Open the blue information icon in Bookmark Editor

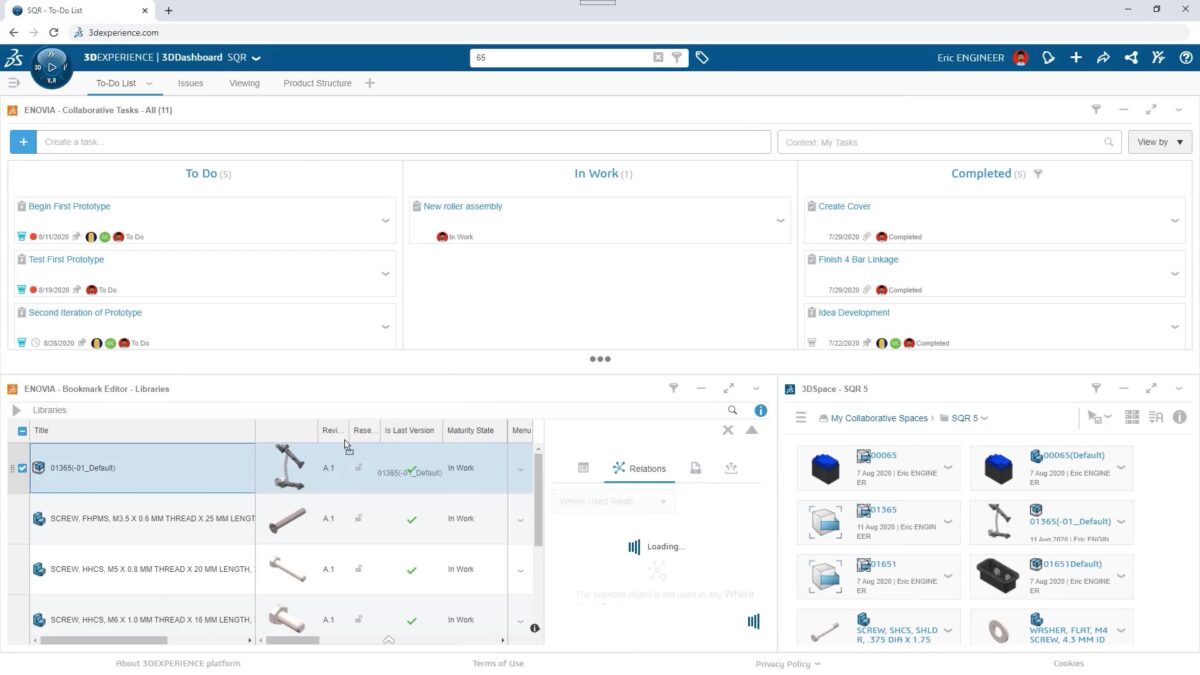point(761,410)
